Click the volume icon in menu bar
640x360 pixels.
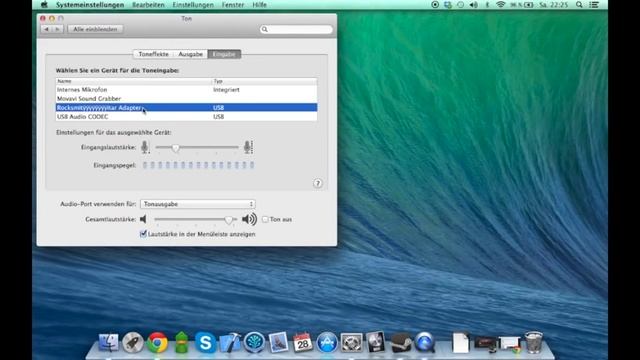tap(473, 5)
